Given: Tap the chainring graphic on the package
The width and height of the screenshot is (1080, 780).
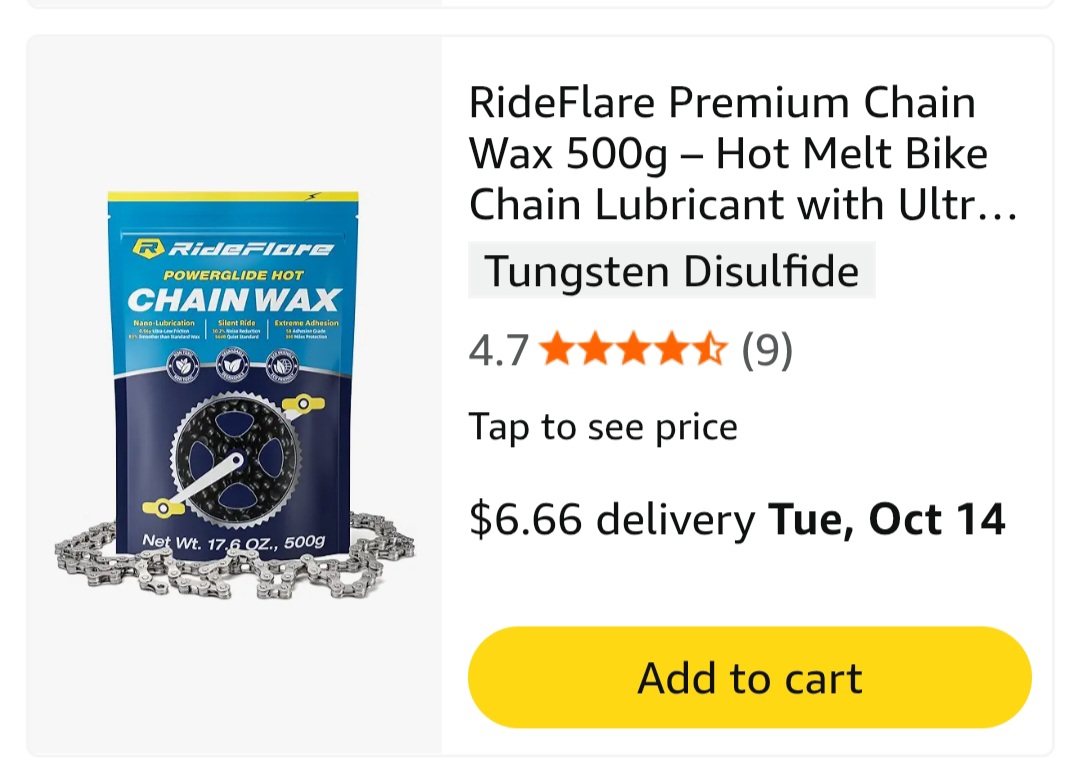Looking at the screenshot, I should point(236,458).
